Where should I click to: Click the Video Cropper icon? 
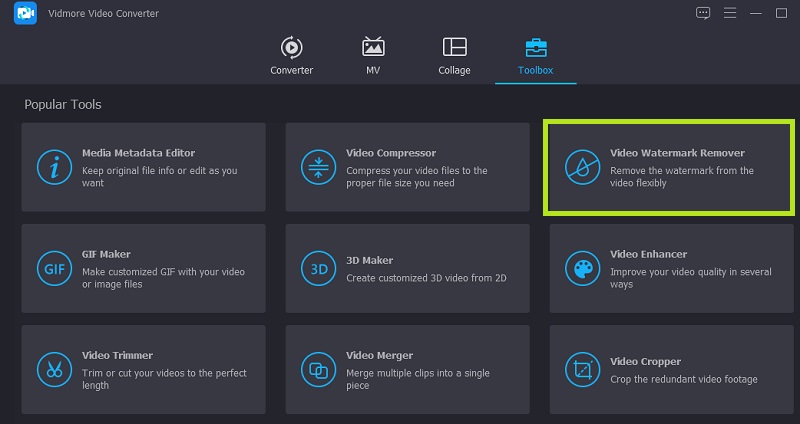(581, 369)
